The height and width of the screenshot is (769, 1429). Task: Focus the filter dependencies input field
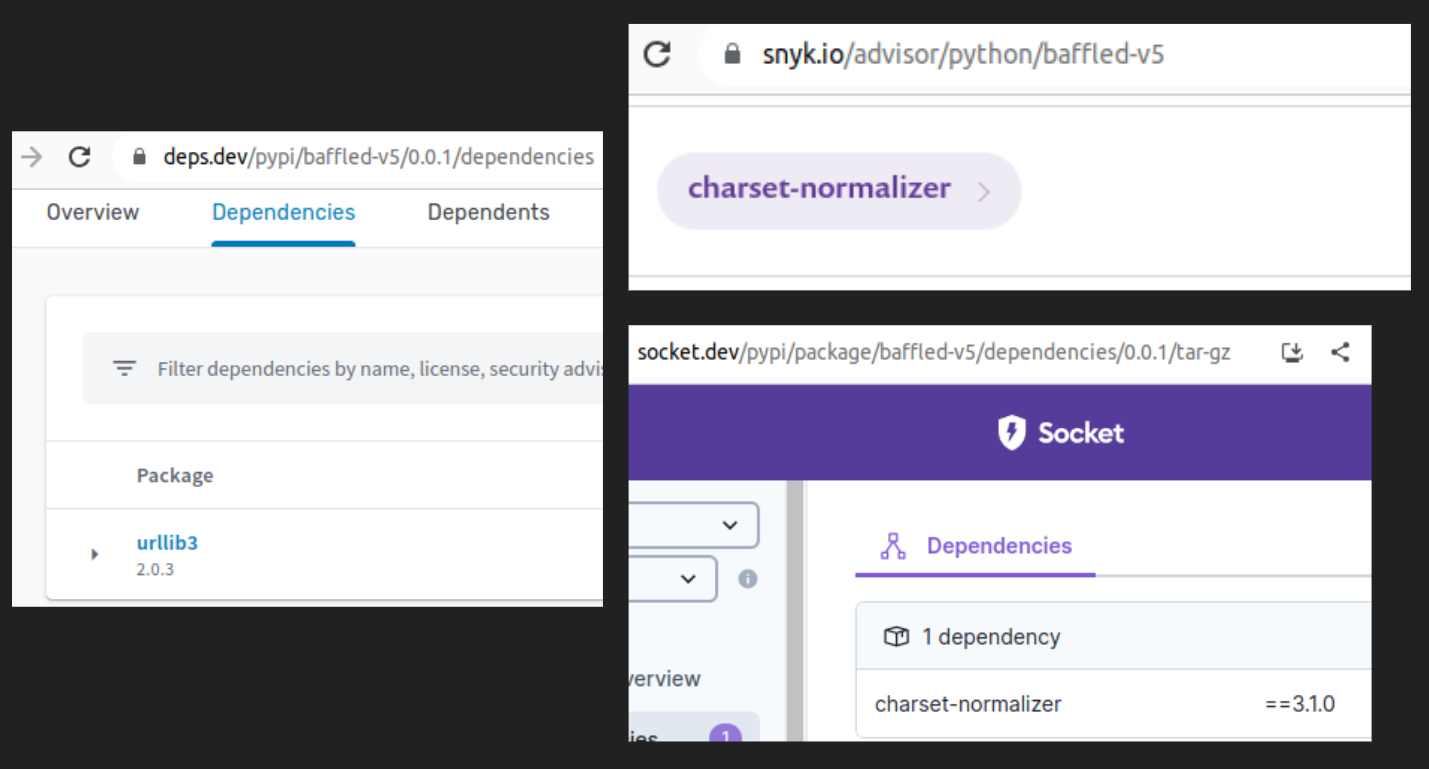tap(342, 369)
